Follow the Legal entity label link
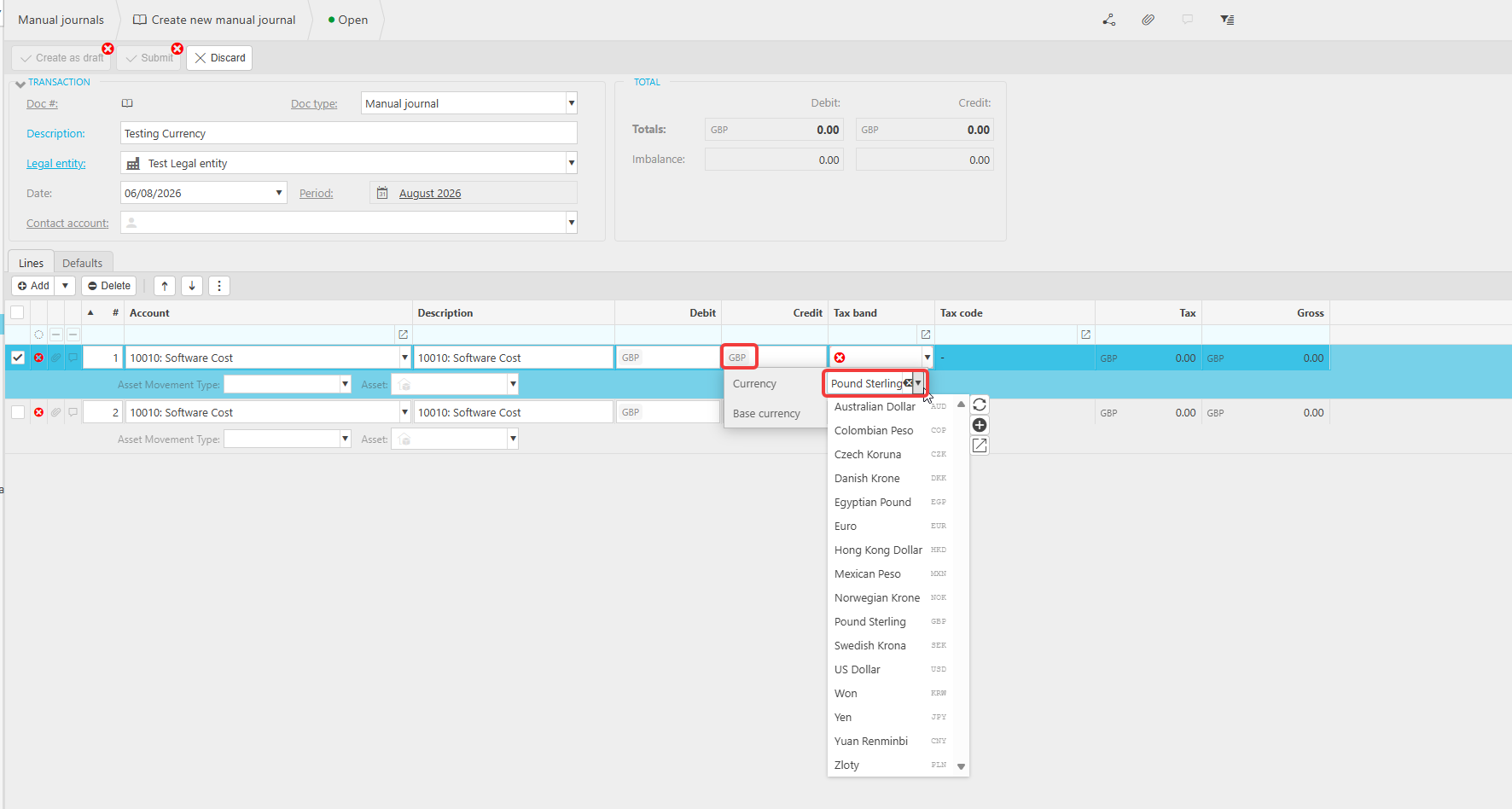The image size is (1512, 809). [x=56, y=164]
